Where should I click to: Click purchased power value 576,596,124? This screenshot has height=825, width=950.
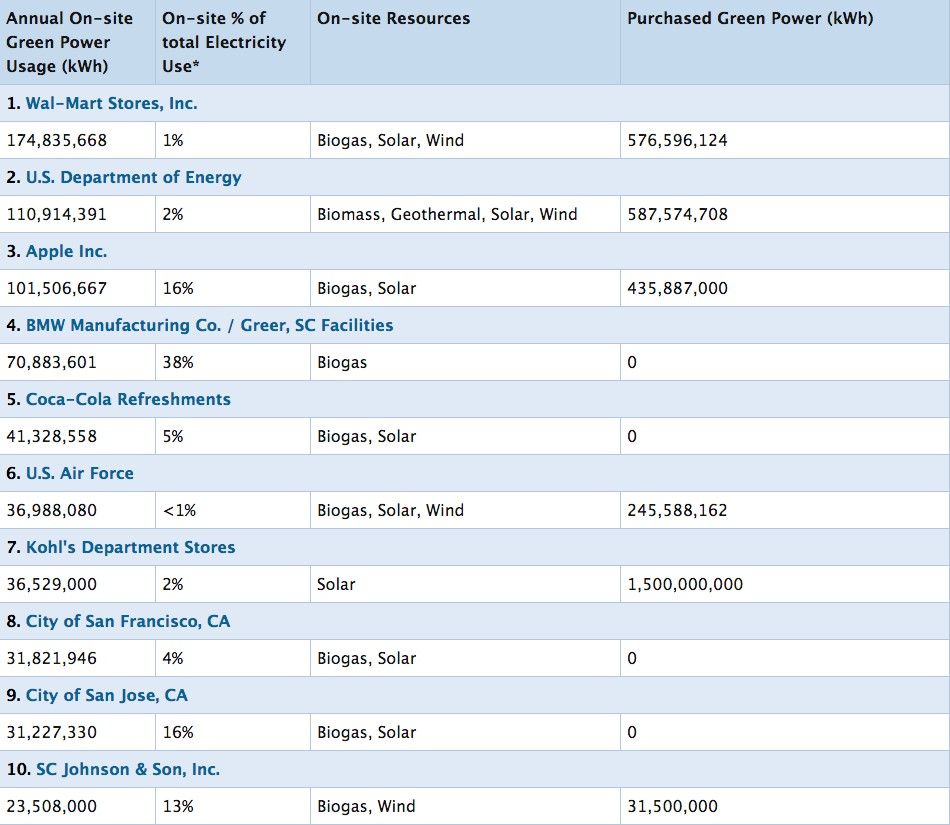[677, 141]
